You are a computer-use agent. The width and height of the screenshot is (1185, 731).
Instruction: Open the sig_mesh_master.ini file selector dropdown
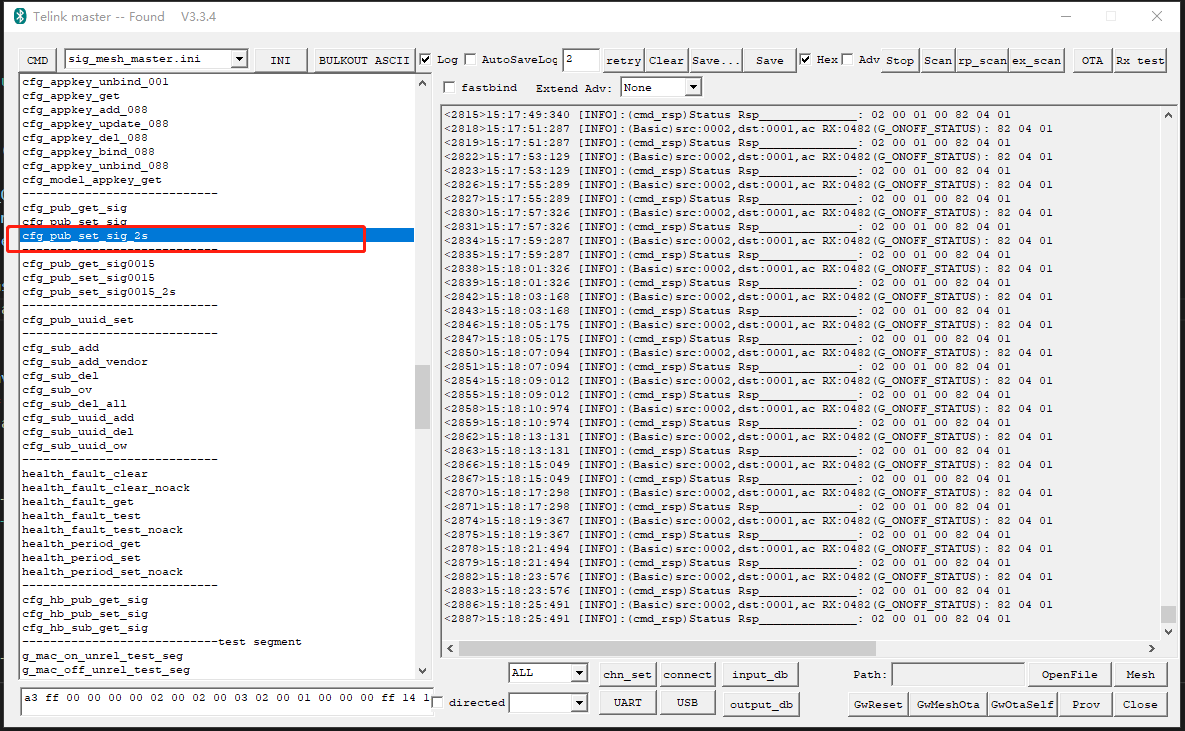tap(240, 59)
